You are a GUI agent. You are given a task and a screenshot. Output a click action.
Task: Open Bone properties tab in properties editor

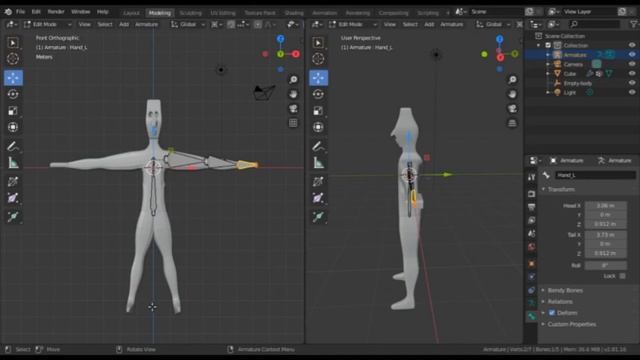point(531,316)
